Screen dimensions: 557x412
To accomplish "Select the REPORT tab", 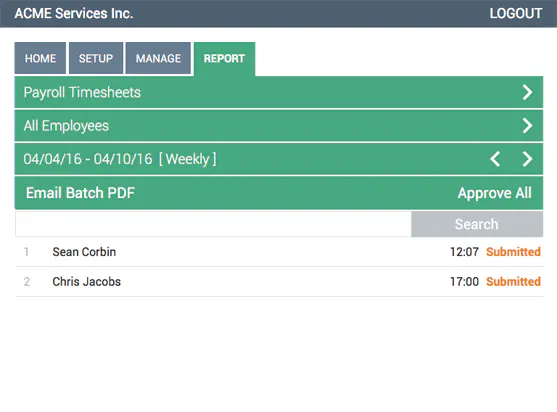I will tap(224, 59).
